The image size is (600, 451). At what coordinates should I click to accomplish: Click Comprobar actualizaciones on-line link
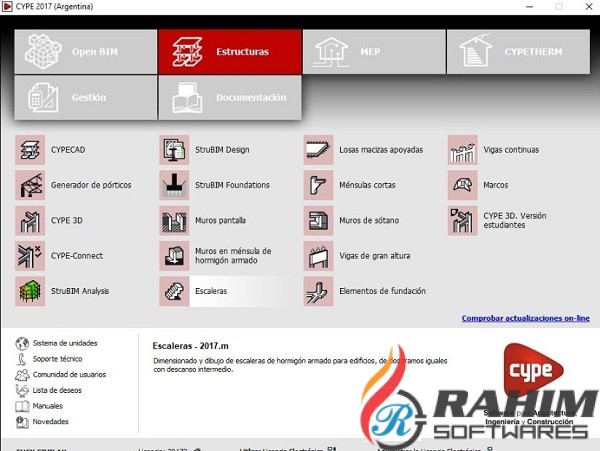click(525, 318)
